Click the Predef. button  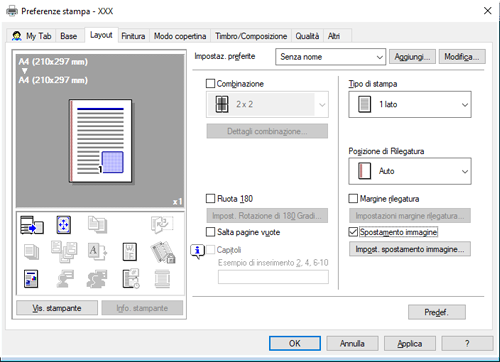tap(437, 312)
